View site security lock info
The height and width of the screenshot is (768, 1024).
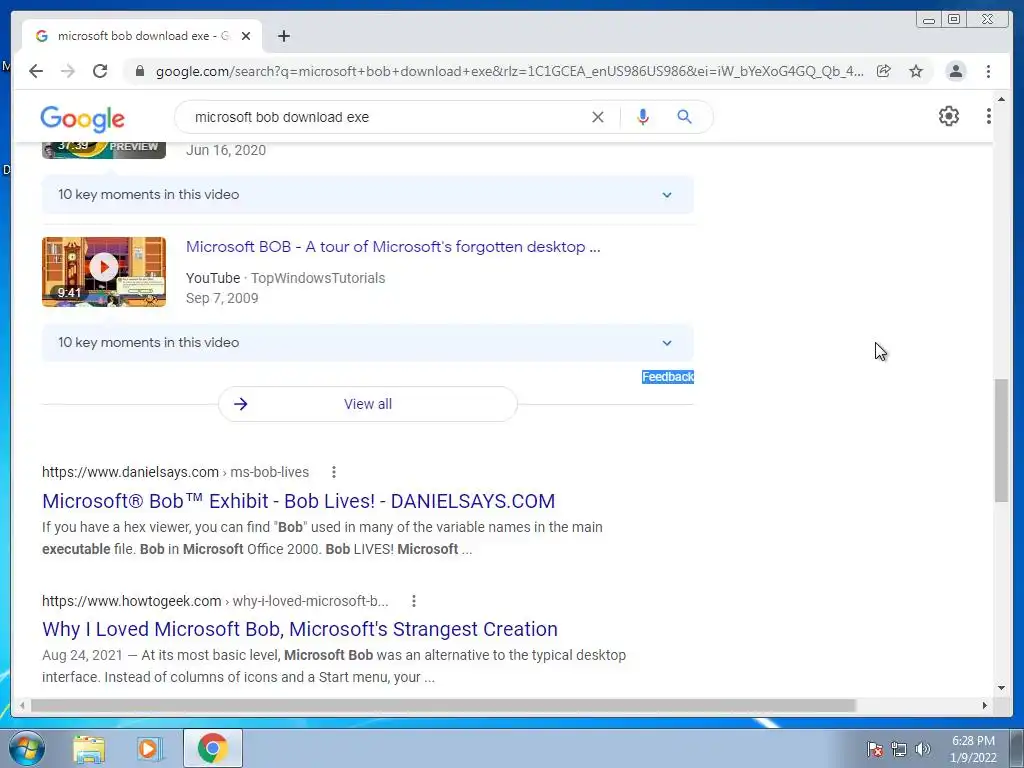(x=140, y=71)
